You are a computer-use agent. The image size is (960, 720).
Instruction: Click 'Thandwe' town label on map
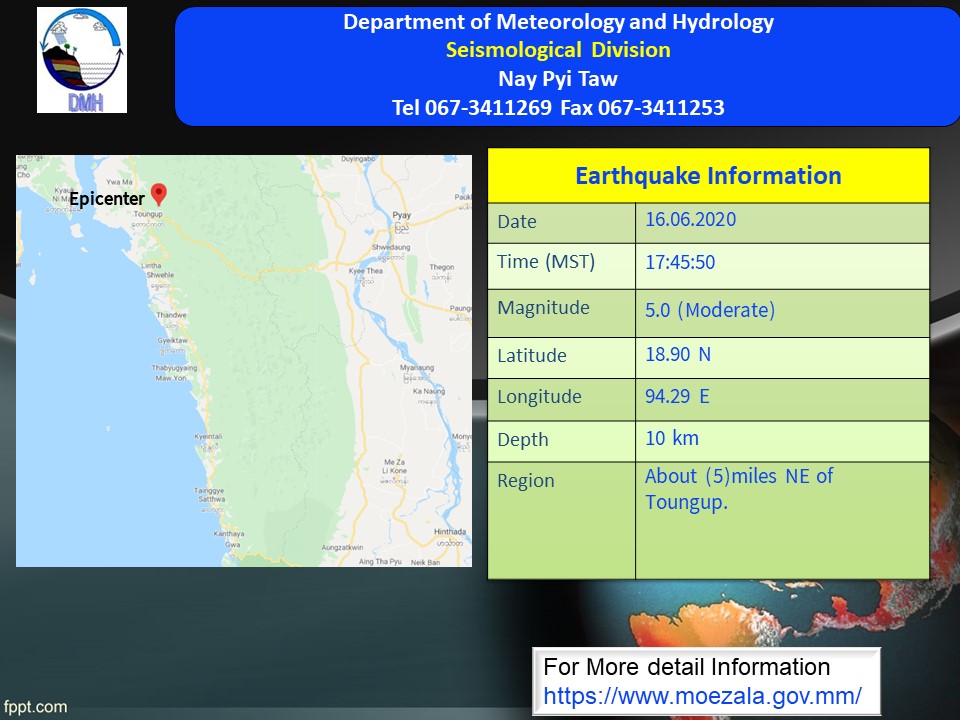(x=171, y=315)
